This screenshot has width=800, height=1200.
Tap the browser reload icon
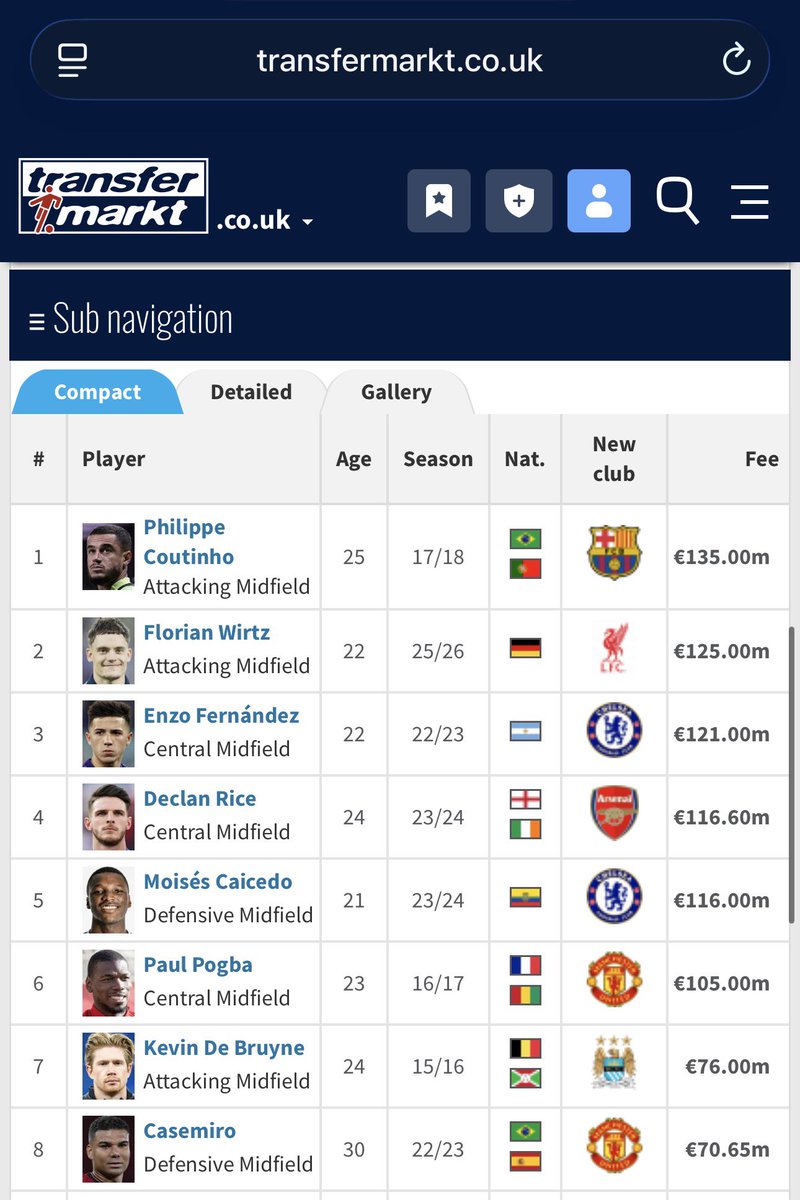tap(736, 59)
